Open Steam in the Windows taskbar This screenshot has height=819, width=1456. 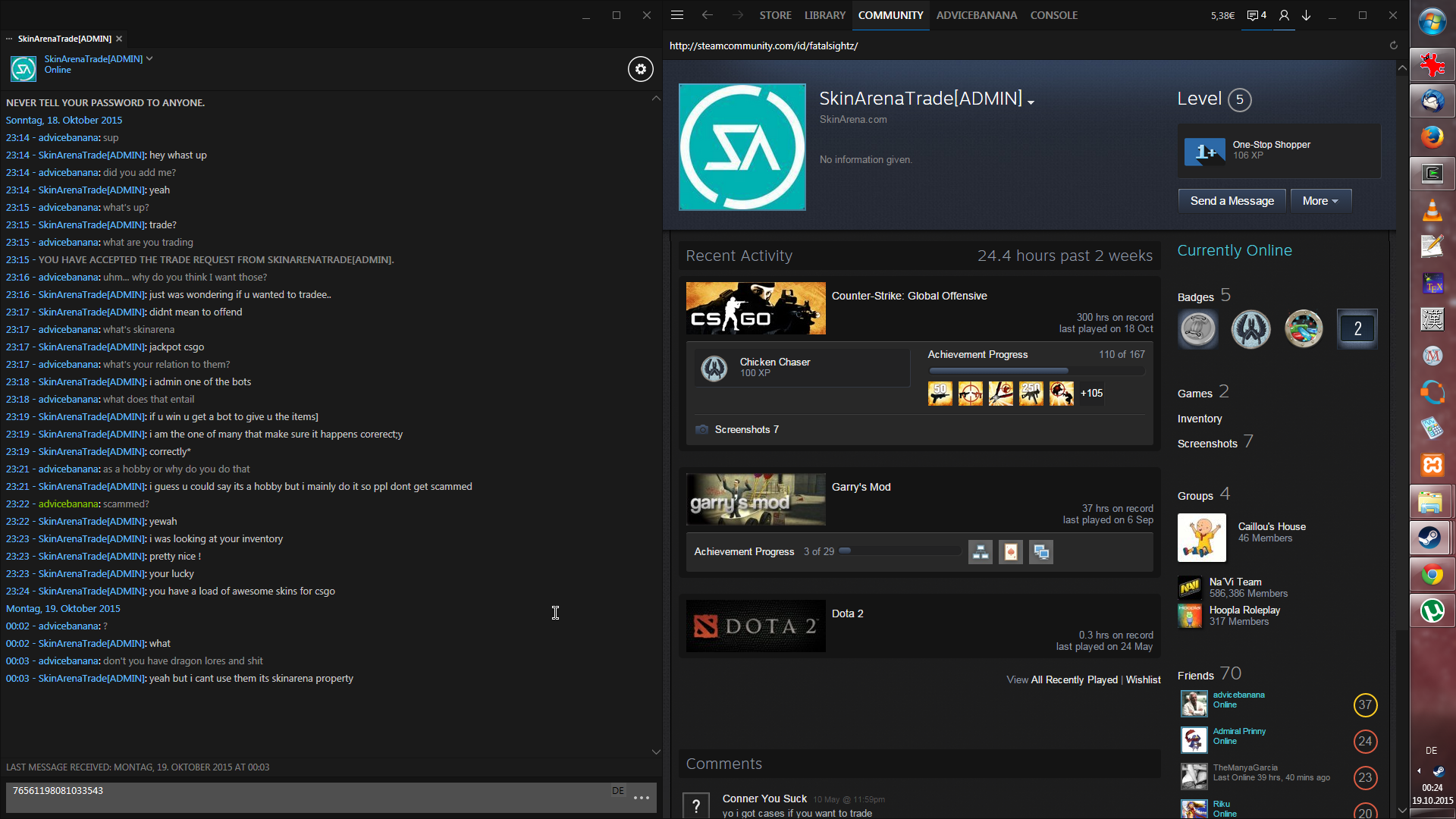point(1431,538)
